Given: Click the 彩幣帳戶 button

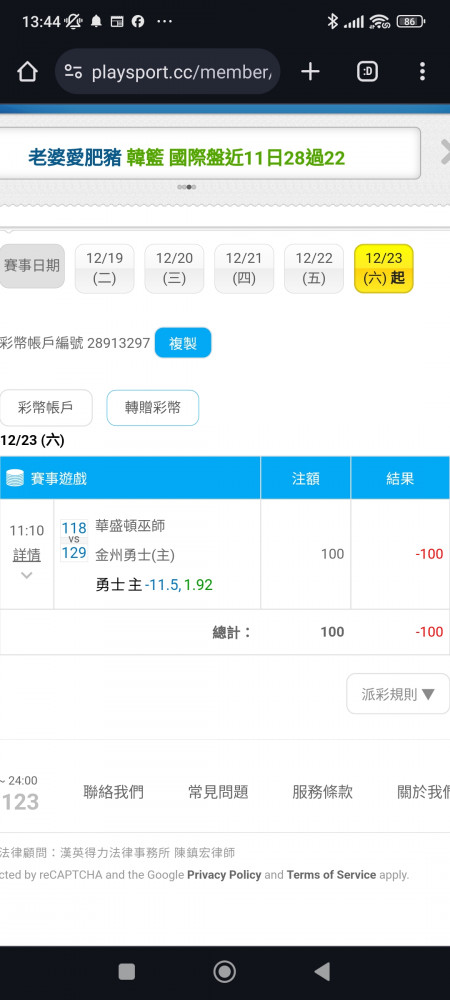Looking at the screenshot, I should [x=46, y=408].
